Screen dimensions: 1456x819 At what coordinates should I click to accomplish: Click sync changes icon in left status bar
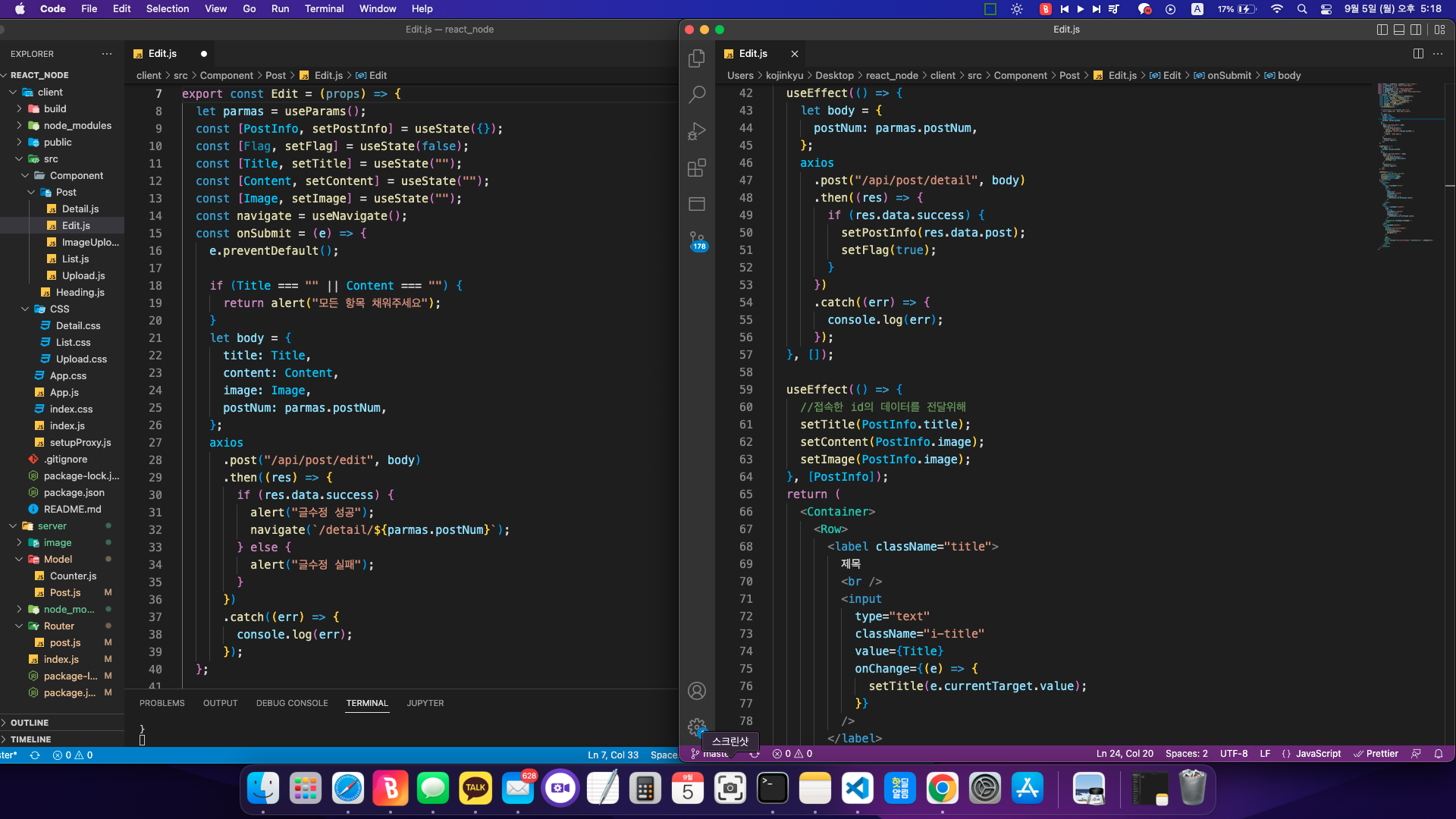35,755
